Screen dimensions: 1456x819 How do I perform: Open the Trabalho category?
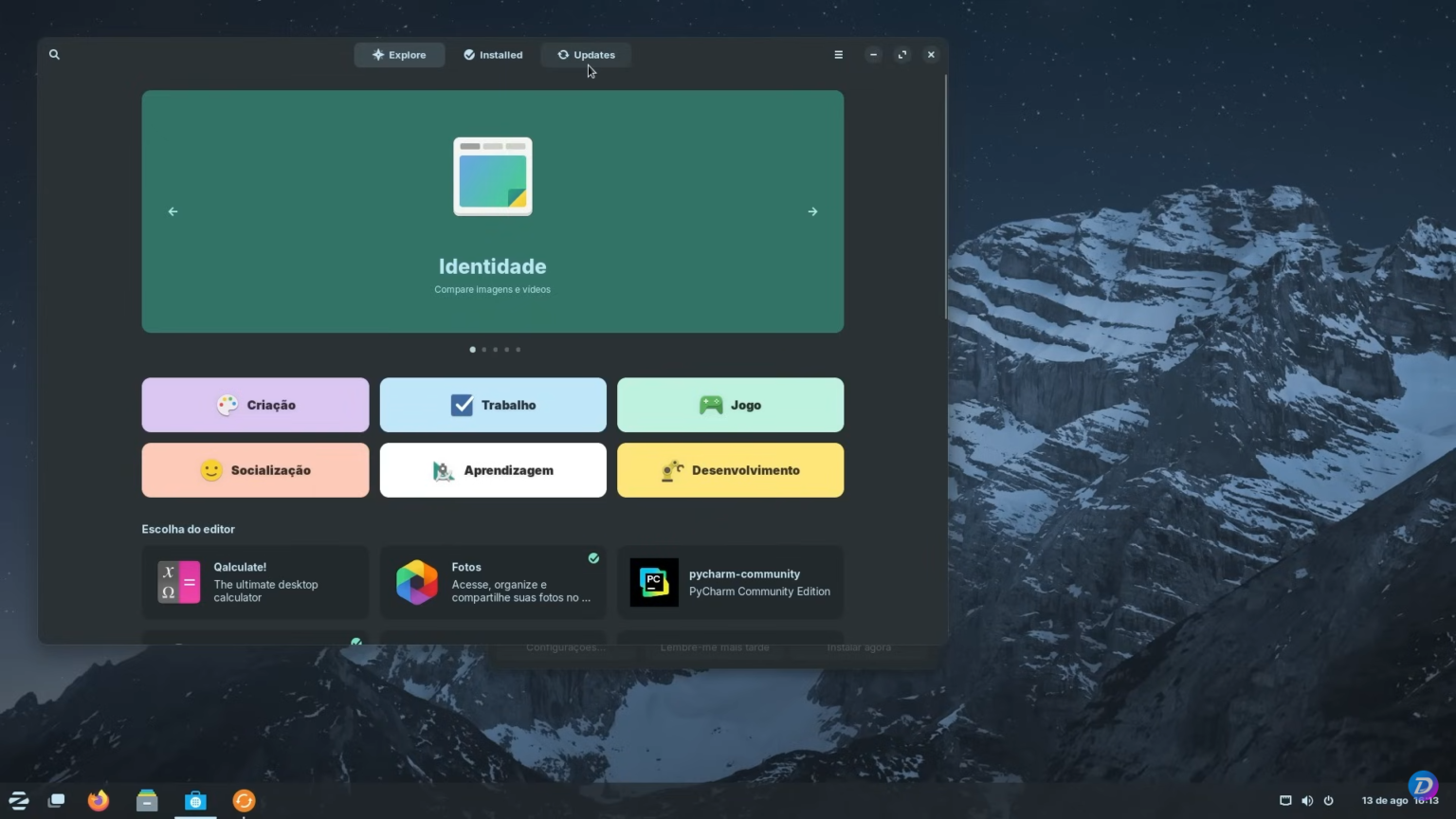492,405
